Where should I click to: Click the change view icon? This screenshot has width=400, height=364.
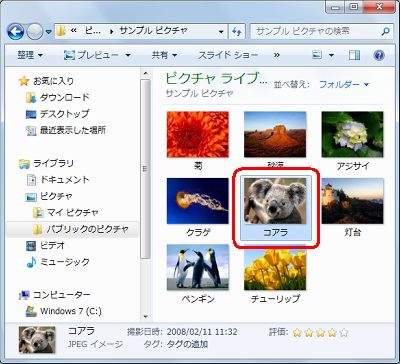[316, 55]
